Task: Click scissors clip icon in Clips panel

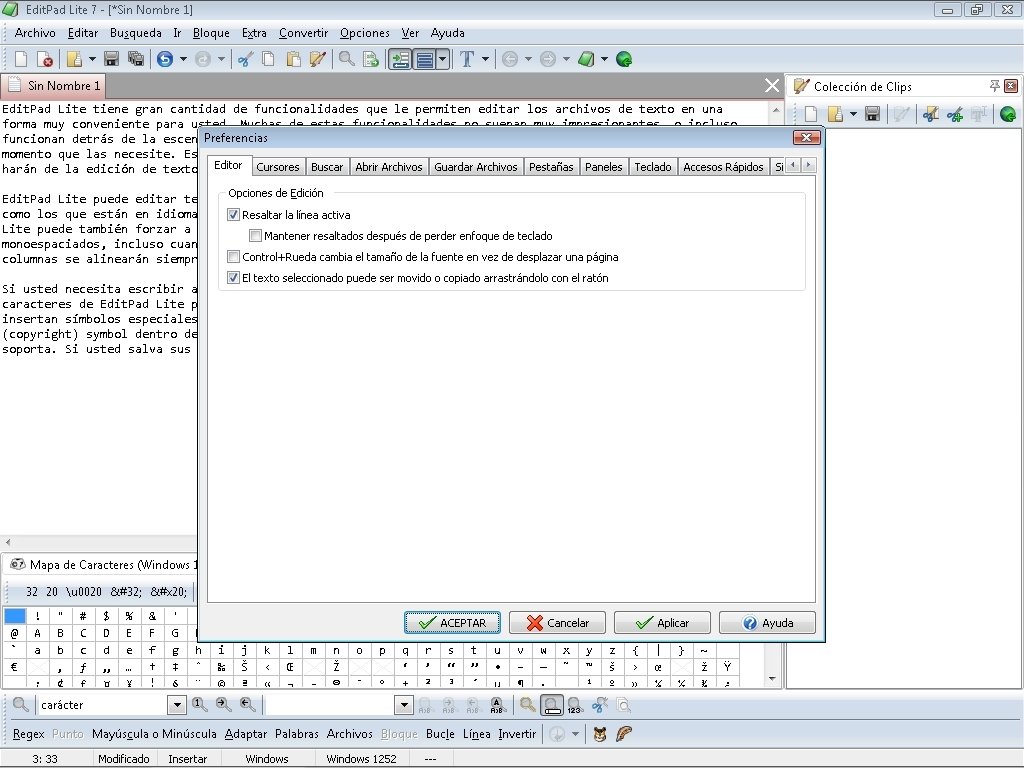Action: point(931,114)
